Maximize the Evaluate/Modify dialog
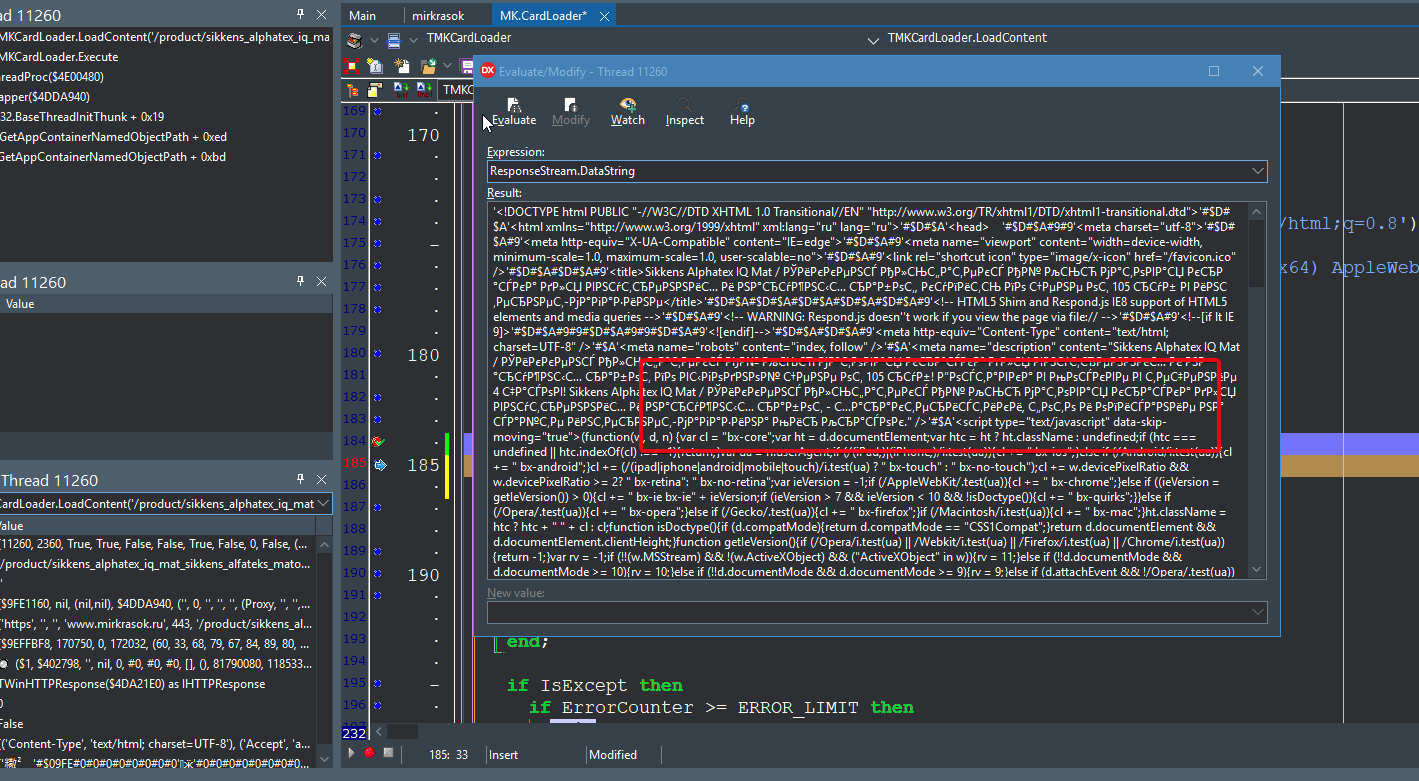The height and width of the screenshot is (781, 1419). point(1214,71)
